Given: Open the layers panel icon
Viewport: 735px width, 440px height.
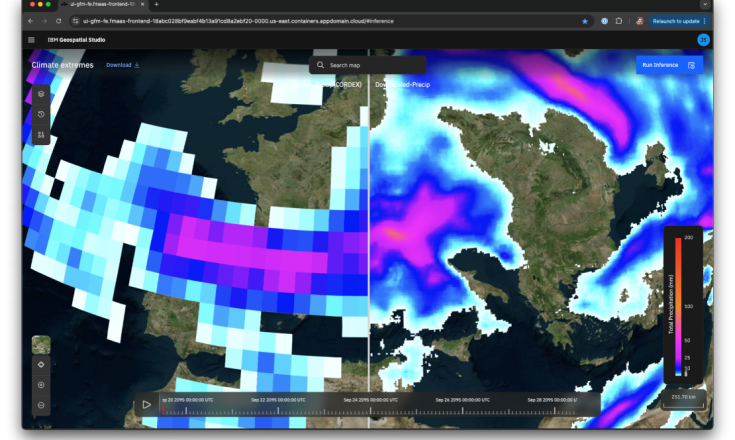Looking at the screenshot, I should point(41,93).
